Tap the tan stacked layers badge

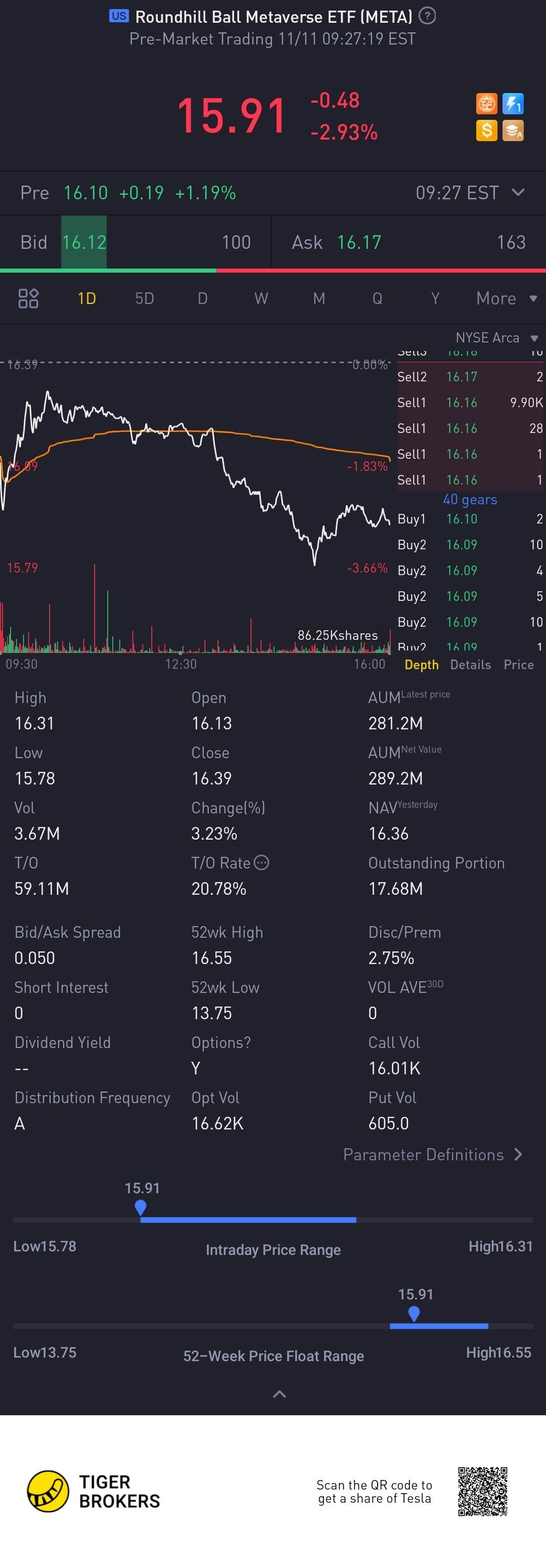point(513,130)
